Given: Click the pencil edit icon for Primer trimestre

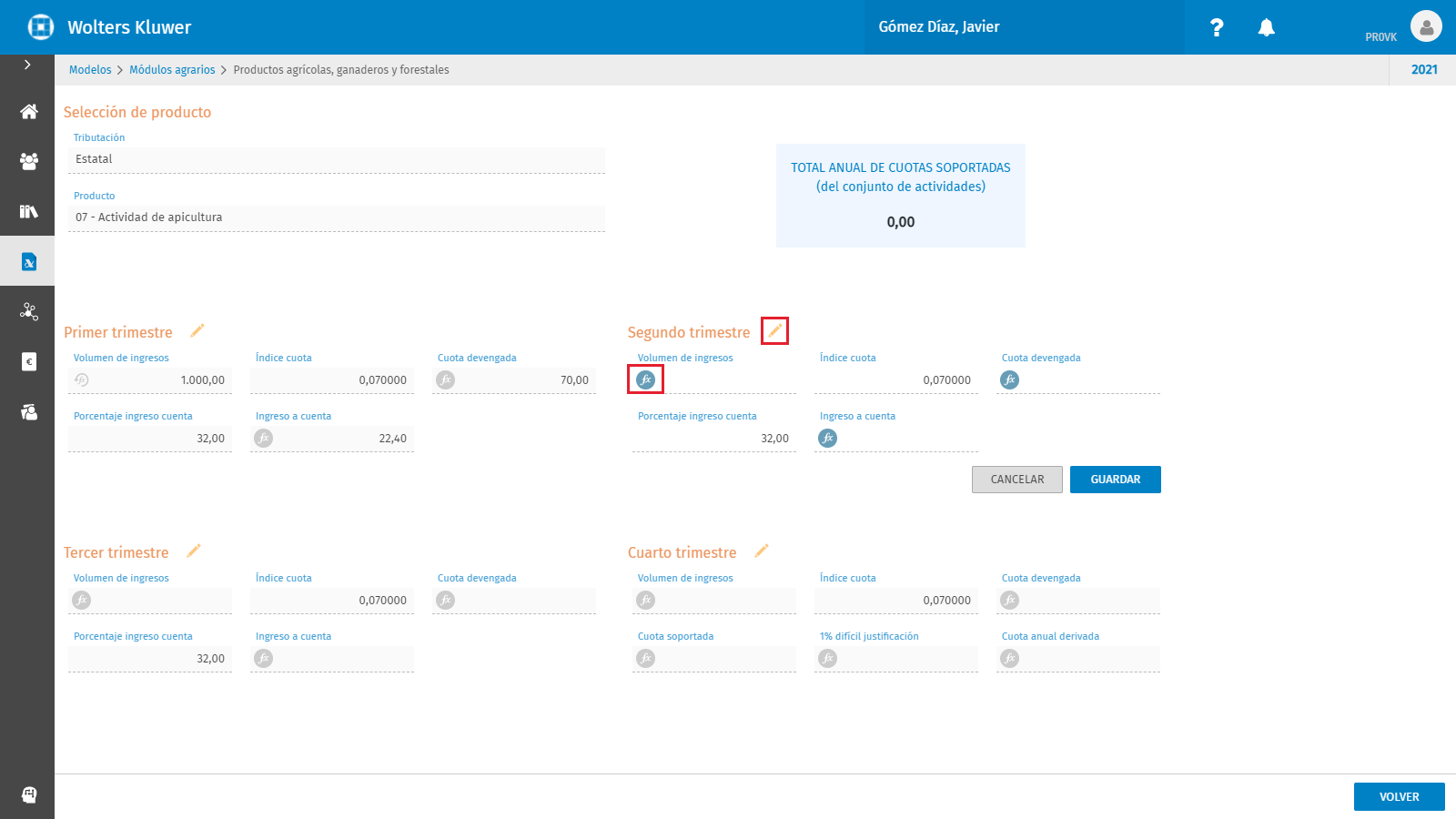Looking at the screenshot, I should tap(197, 330).
